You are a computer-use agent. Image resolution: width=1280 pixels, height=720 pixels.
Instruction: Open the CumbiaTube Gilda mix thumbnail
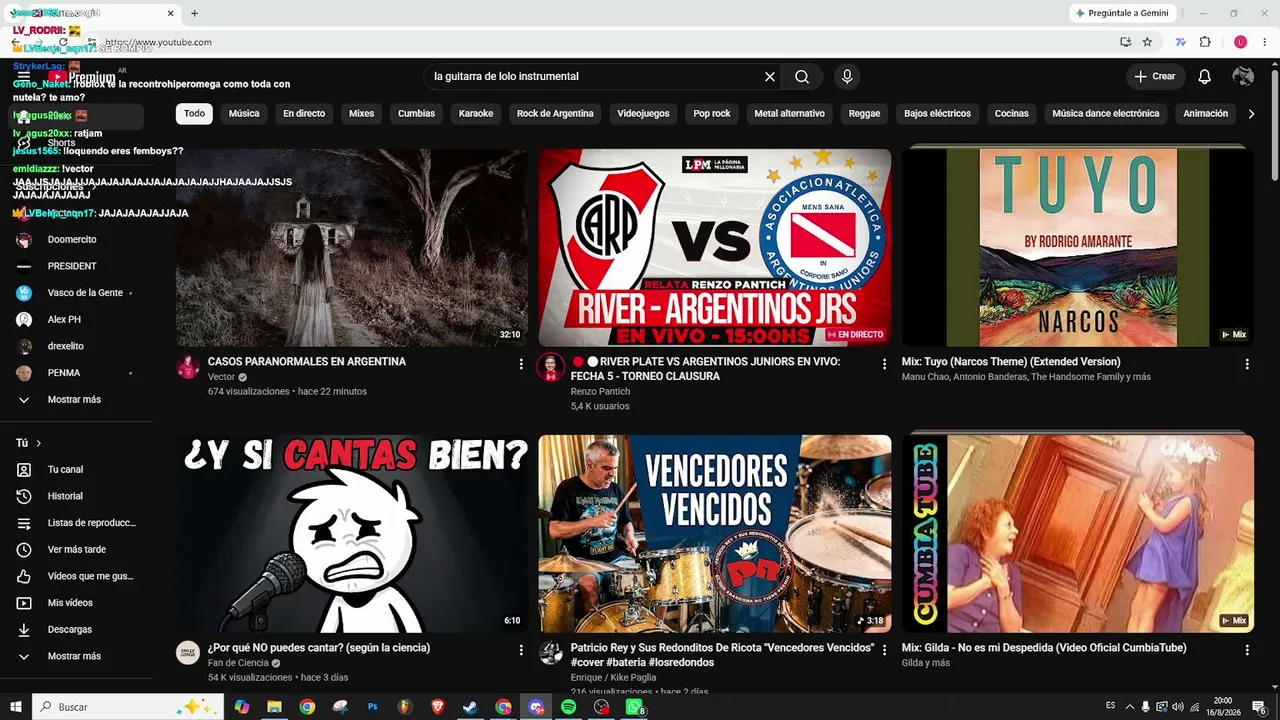[x=1078, y=534]
